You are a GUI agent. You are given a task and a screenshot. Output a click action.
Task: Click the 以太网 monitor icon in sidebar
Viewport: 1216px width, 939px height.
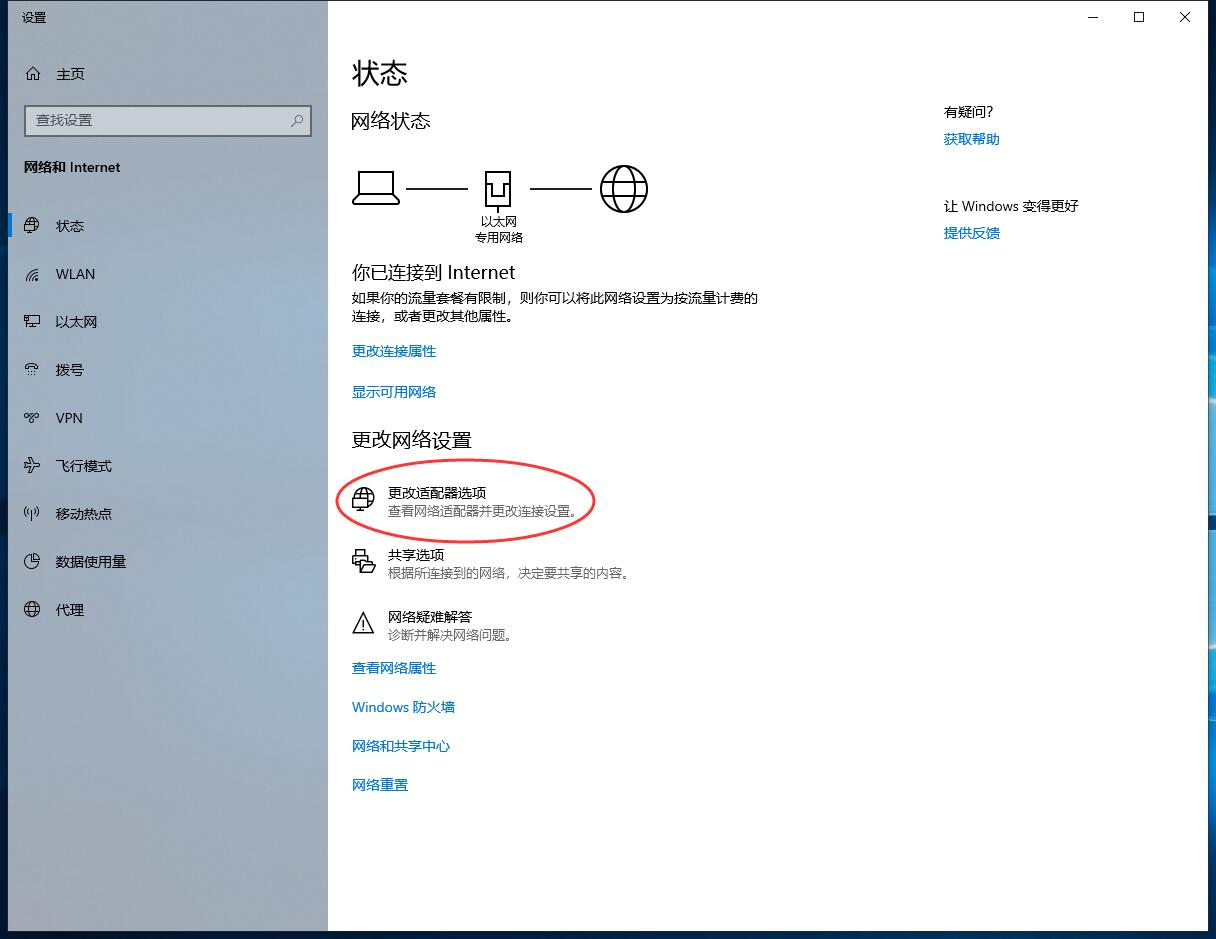click(x=33, y=322)
